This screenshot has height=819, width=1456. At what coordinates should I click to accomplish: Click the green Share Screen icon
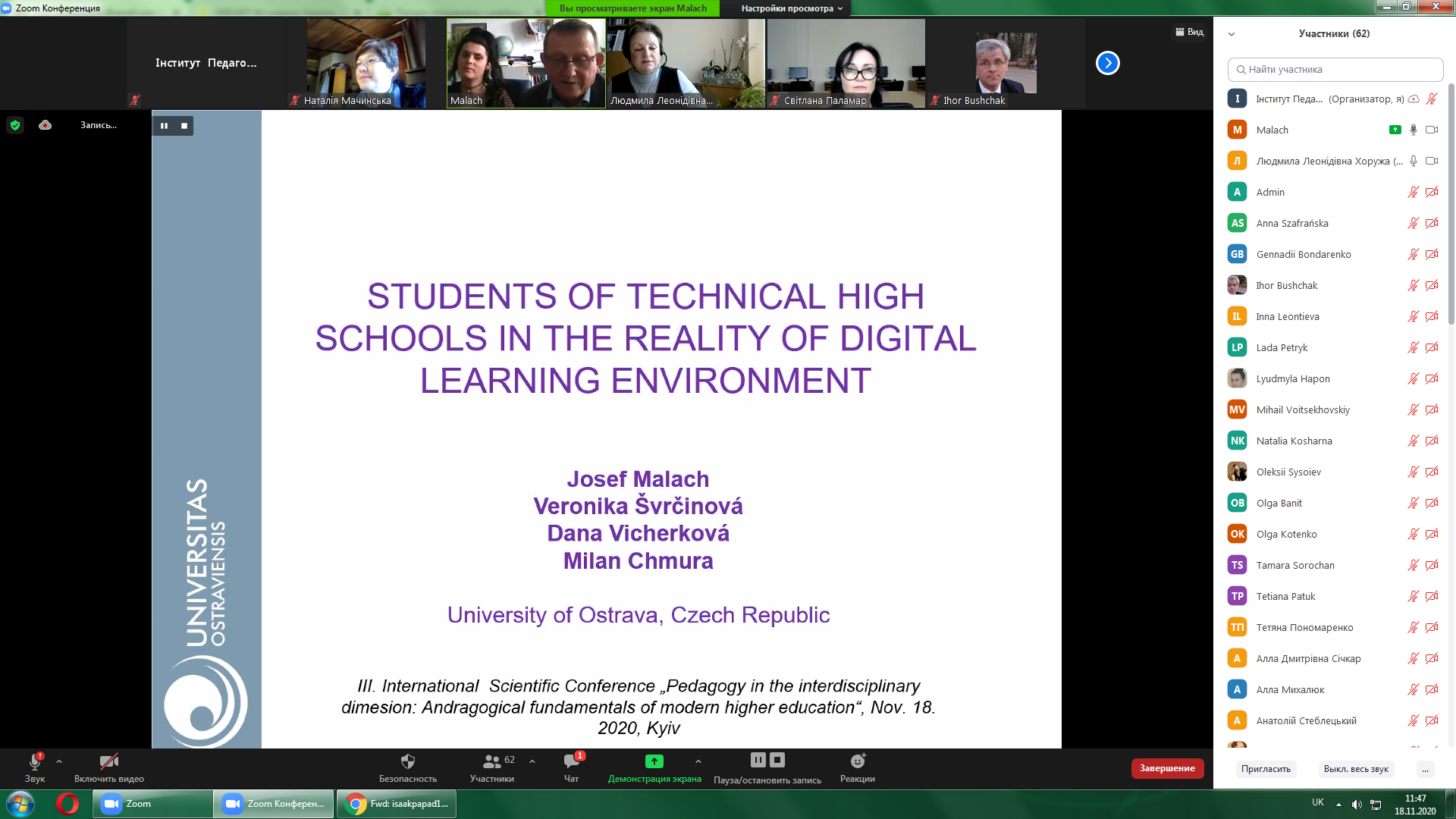pyautogui.click(x=654, y=761)
